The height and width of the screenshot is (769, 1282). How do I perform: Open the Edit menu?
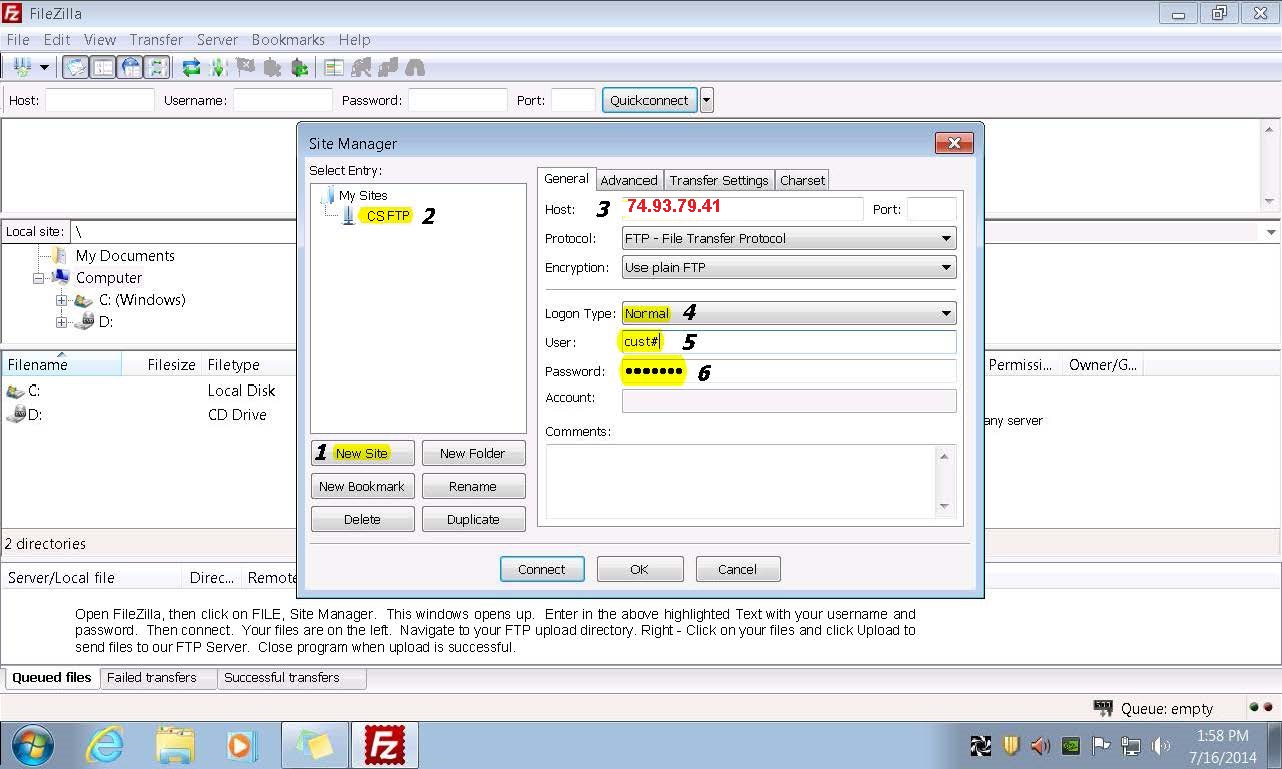point(57,40)
